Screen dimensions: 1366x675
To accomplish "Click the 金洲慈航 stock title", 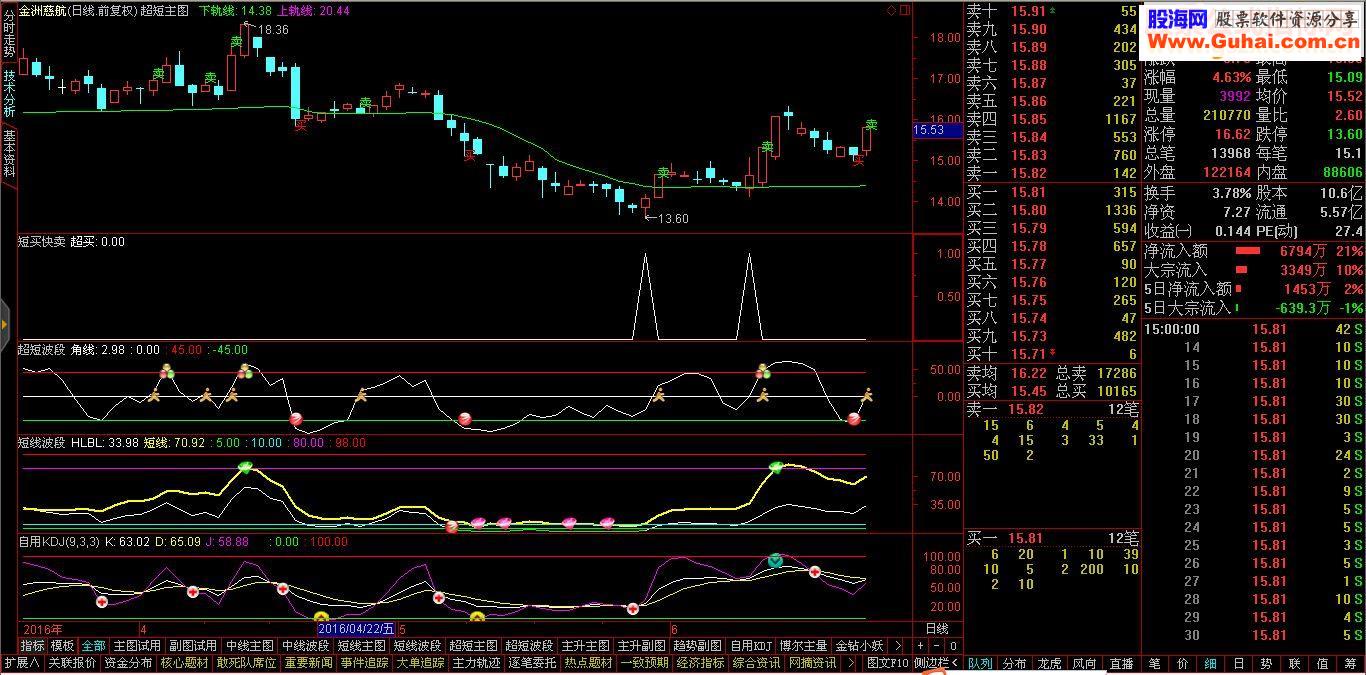I will (43, 10).
